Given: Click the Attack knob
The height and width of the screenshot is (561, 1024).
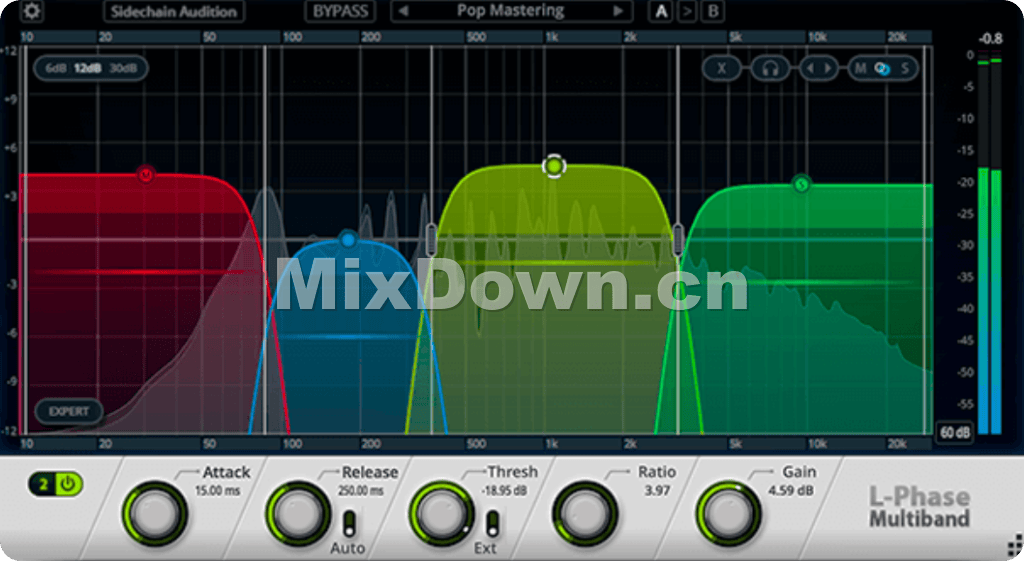Looking at the screenshot, I should point(155,514).
